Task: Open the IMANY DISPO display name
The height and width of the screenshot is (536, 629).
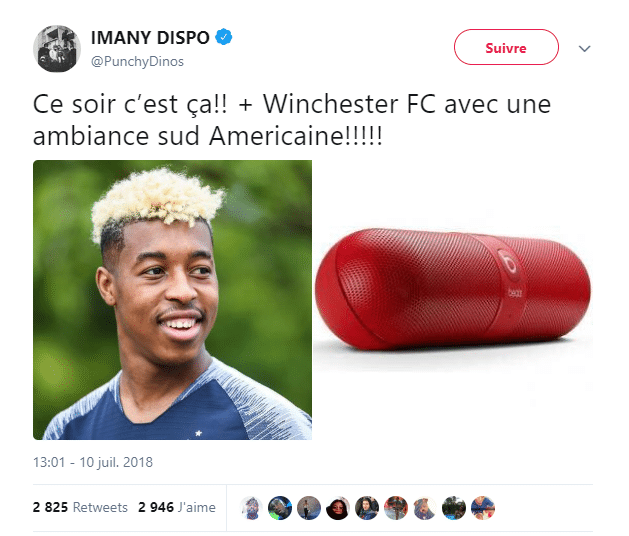Action: [150, 38]
